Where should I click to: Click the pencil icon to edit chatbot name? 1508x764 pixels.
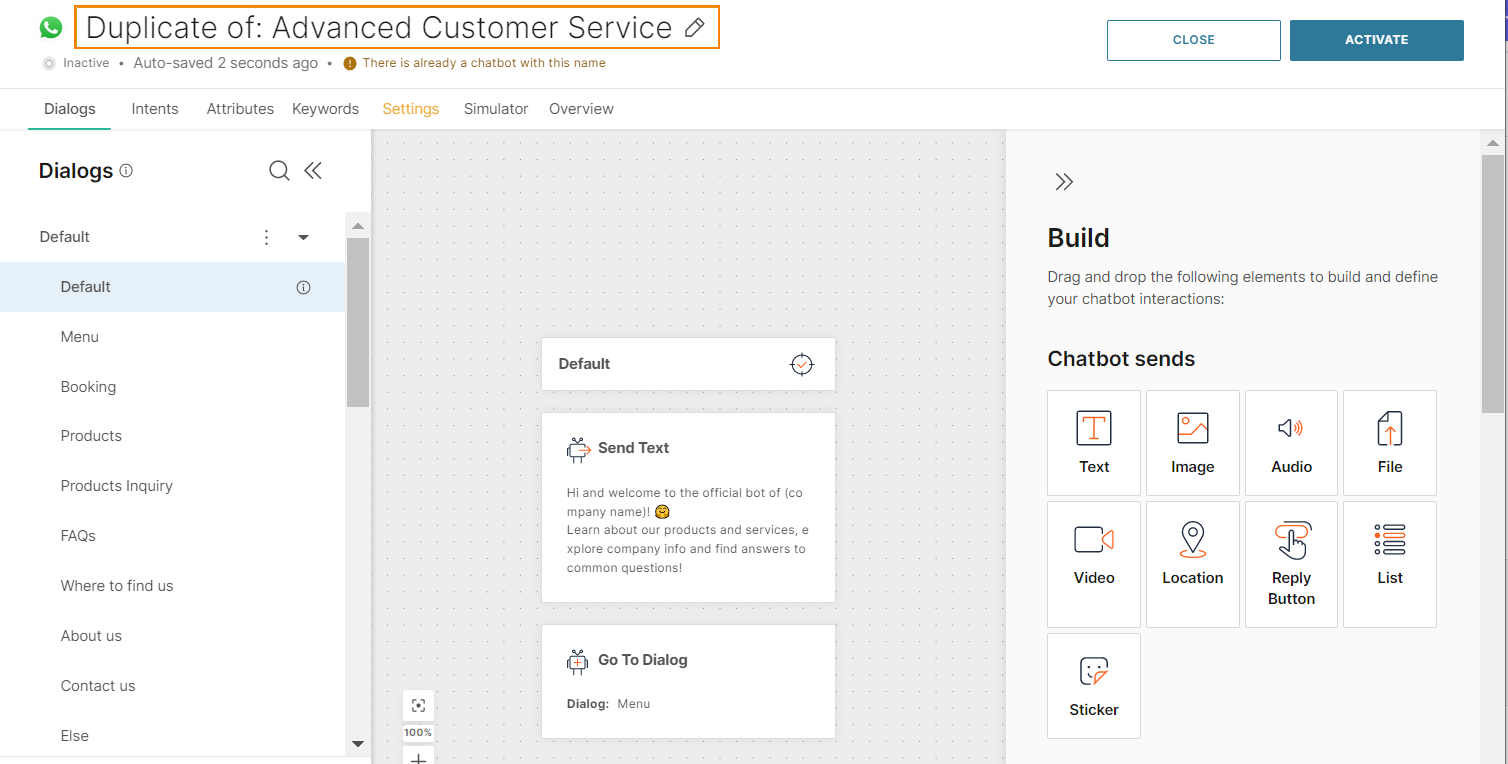pyautogui.click(x=695, y=27)
